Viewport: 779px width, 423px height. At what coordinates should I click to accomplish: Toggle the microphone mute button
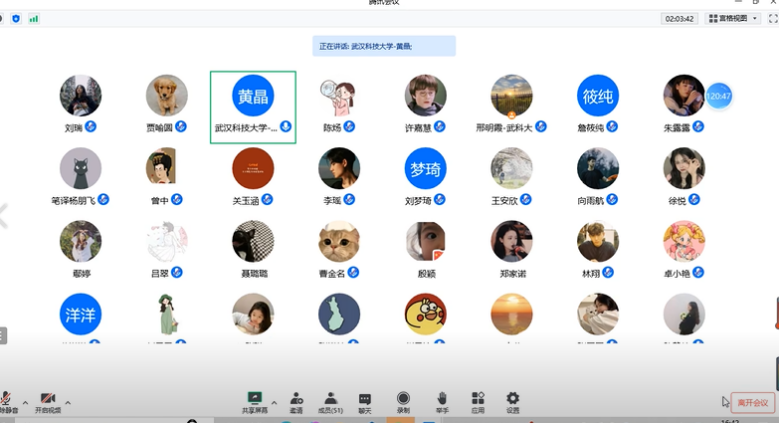click(x=8, y=400)
